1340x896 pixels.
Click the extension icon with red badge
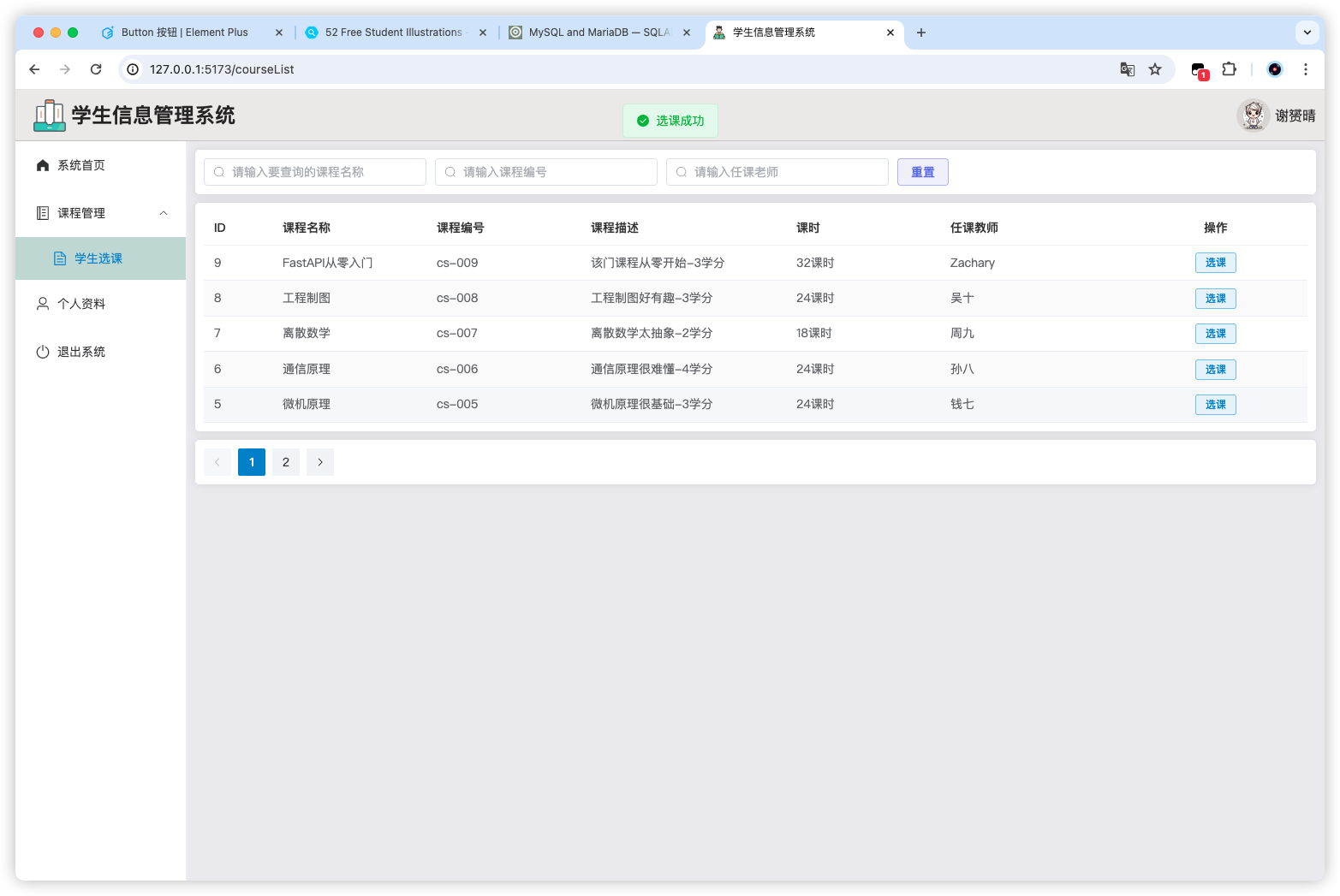(1200, 71)
